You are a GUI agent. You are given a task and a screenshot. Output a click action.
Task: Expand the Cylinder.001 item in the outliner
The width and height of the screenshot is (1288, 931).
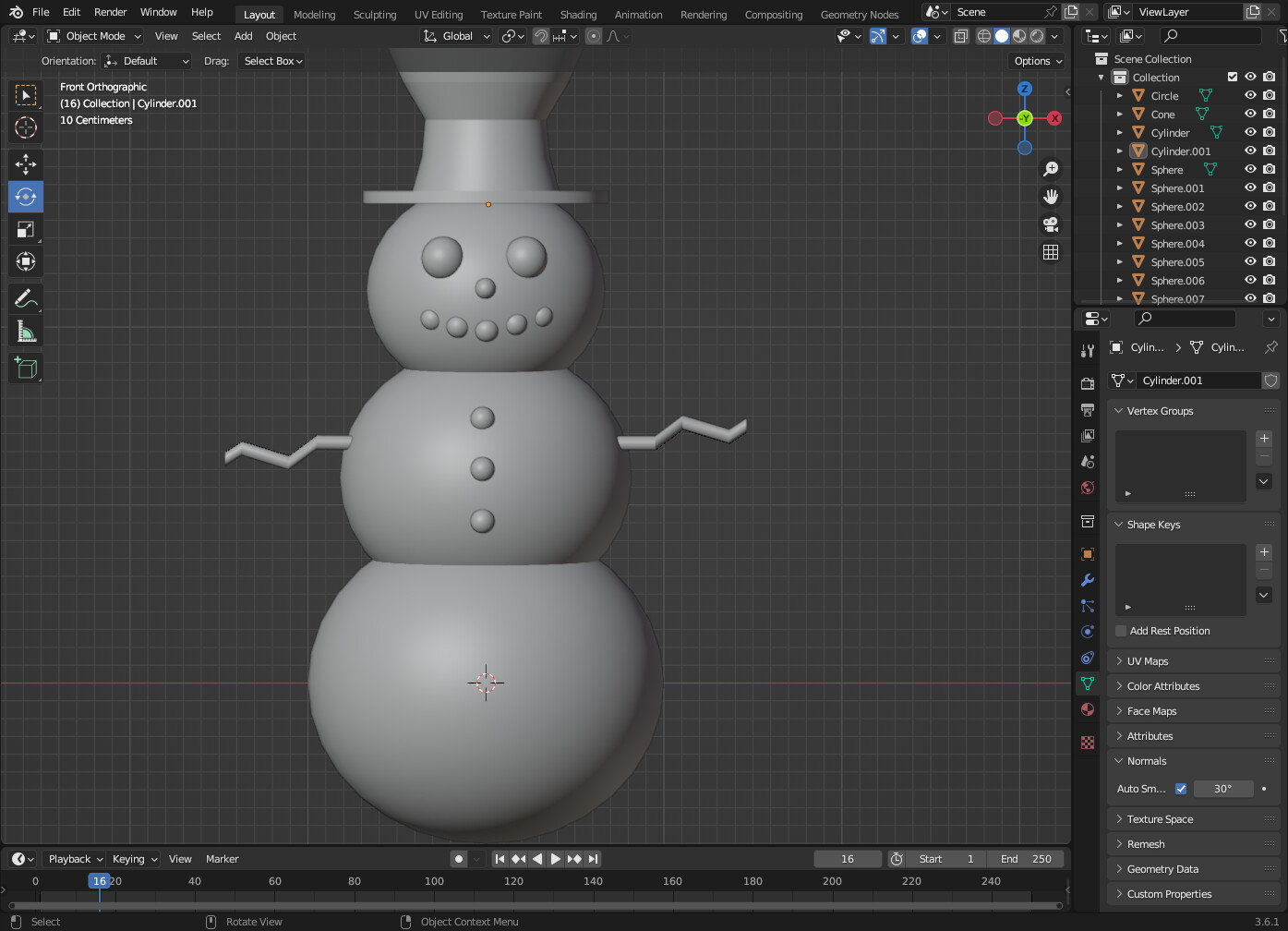coord(1119,151)
